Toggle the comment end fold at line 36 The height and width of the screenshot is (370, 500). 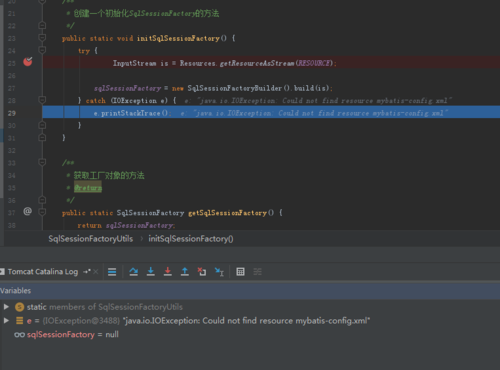tap(42, 200)
